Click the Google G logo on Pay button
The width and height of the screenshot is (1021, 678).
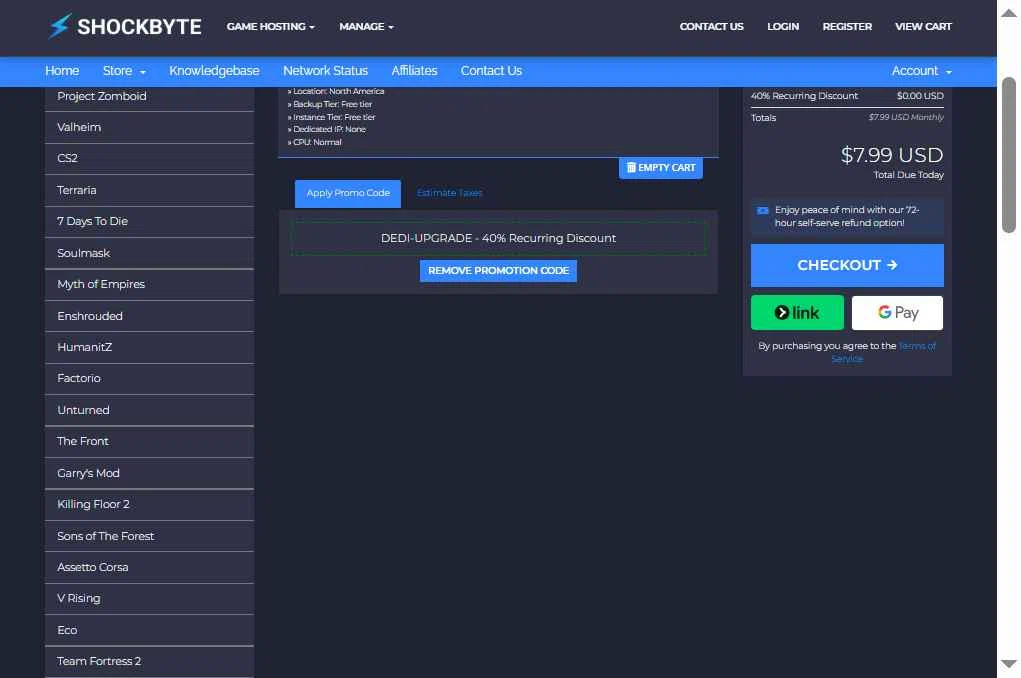point(884,313)
